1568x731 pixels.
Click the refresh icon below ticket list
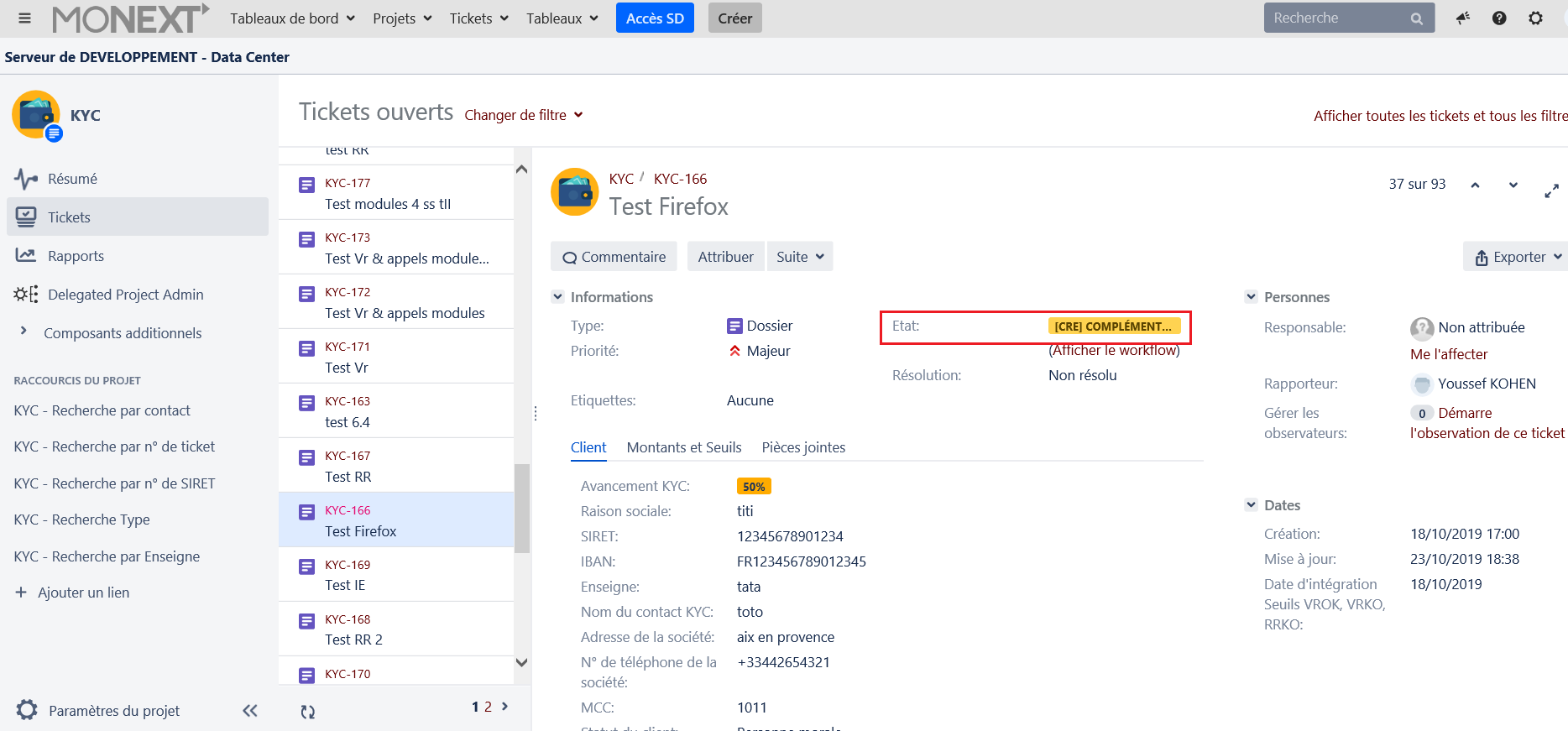(x=308, y=712)
